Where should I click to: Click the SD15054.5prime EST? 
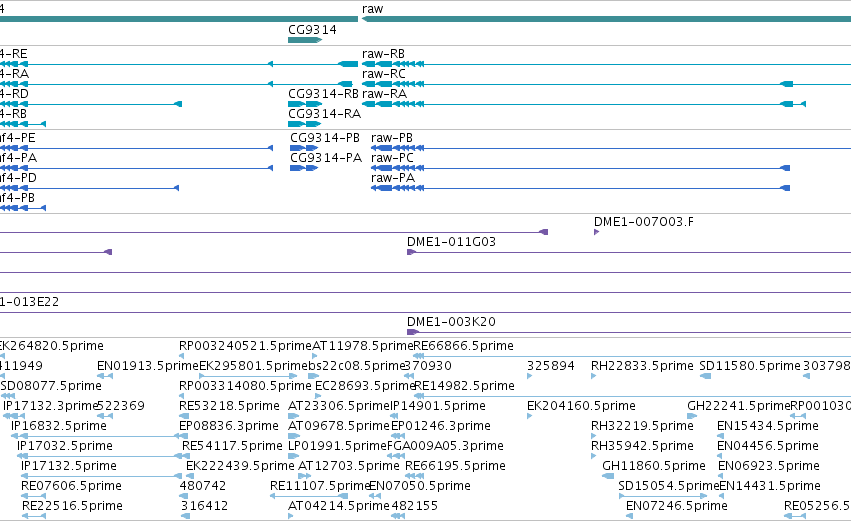[669, 486]
